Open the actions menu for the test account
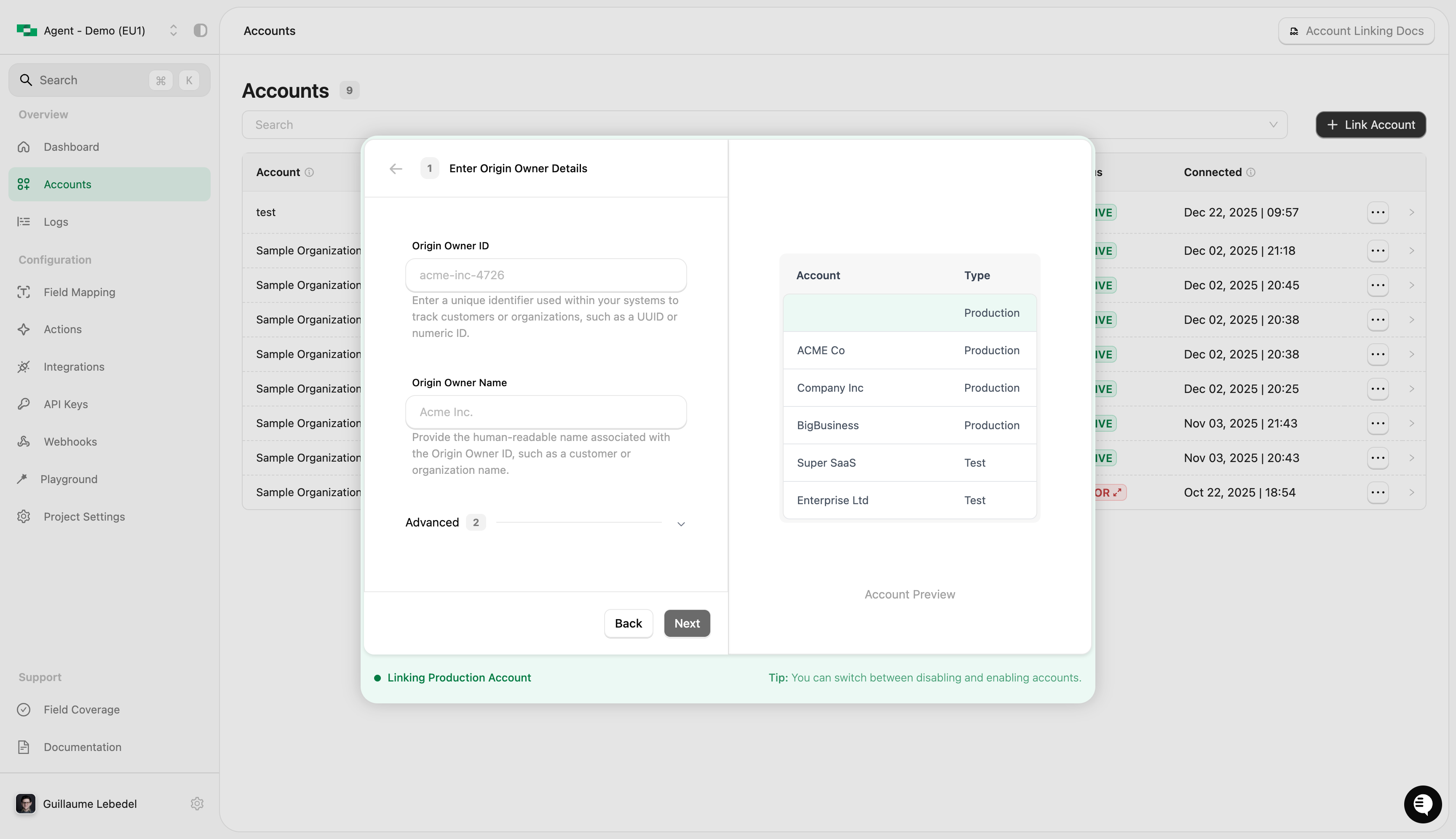 tap(1377, 212)
